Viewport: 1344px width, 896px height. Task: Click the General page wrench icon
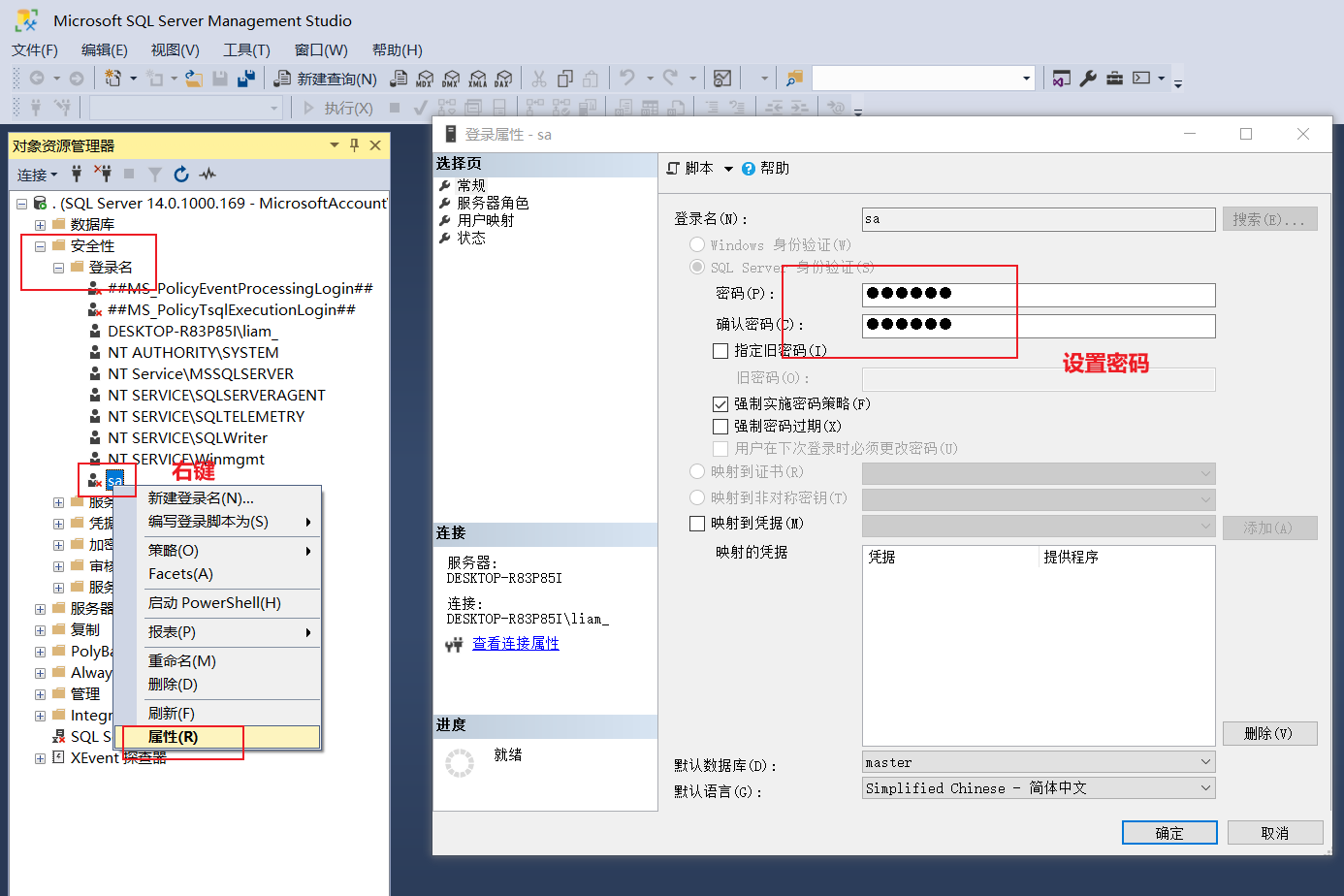tap(445, 185)
